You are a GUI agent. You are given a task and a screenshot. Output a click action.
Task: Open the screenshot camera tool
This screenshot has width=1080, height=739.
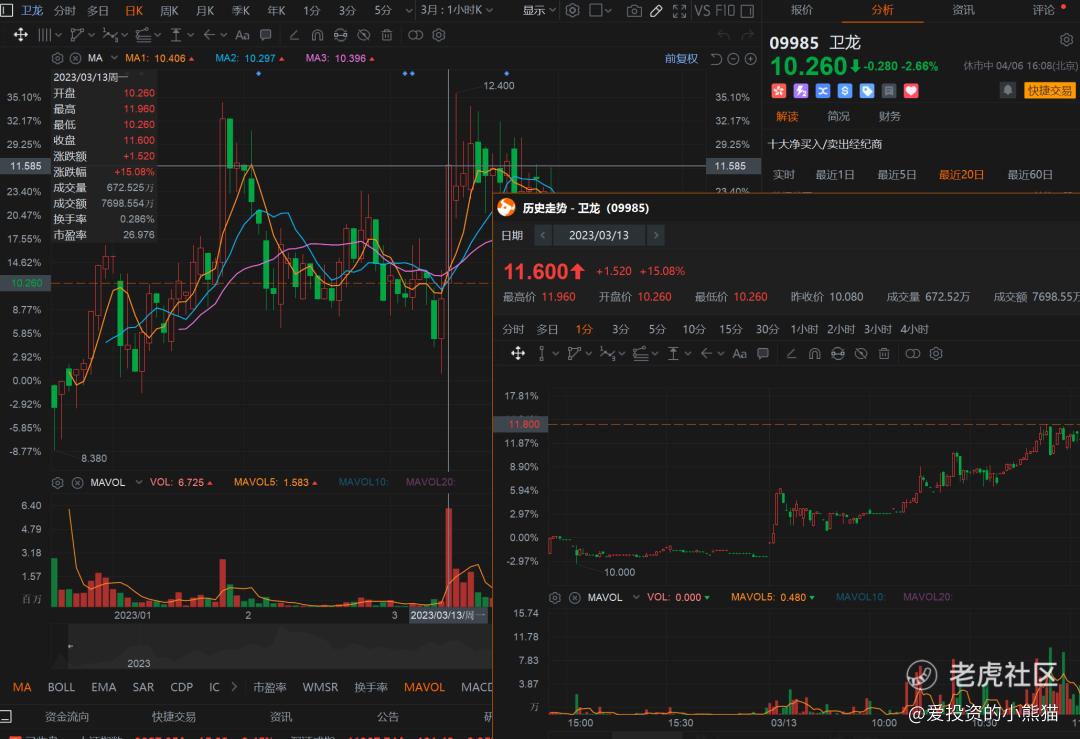coord(634,10)
